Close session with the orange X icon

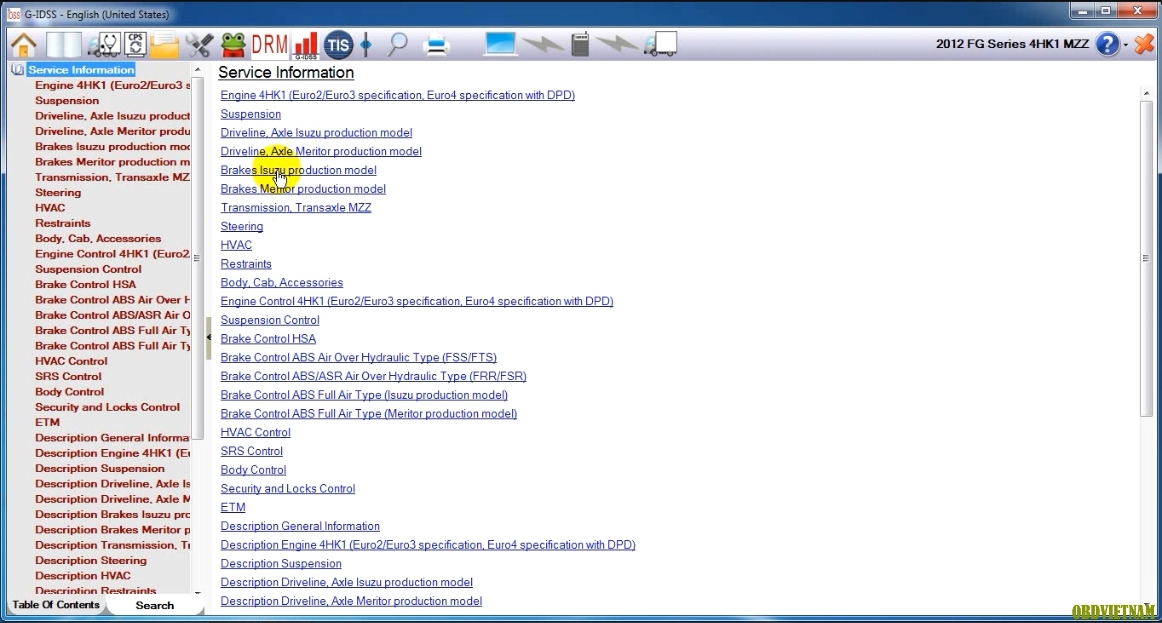pos(1144,44)
